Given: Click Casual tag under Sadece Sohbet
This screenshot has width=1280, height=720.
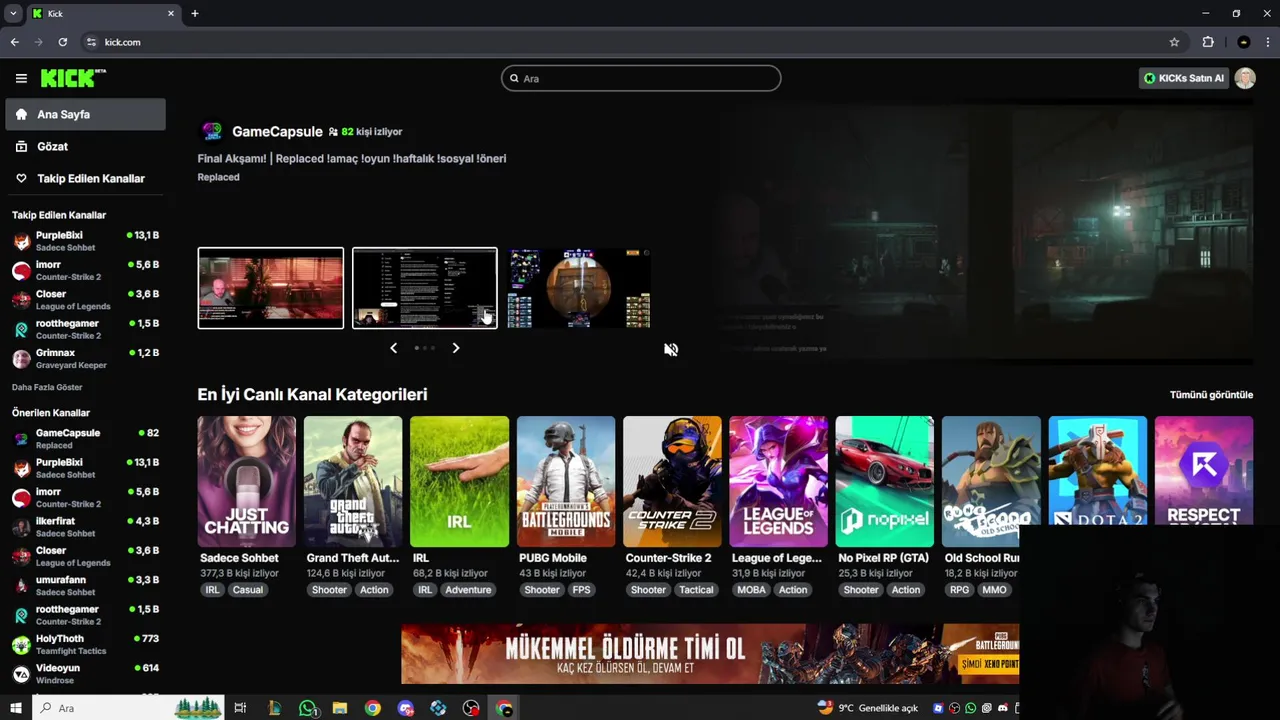Looking at the screenshot, I should point(248,590).
